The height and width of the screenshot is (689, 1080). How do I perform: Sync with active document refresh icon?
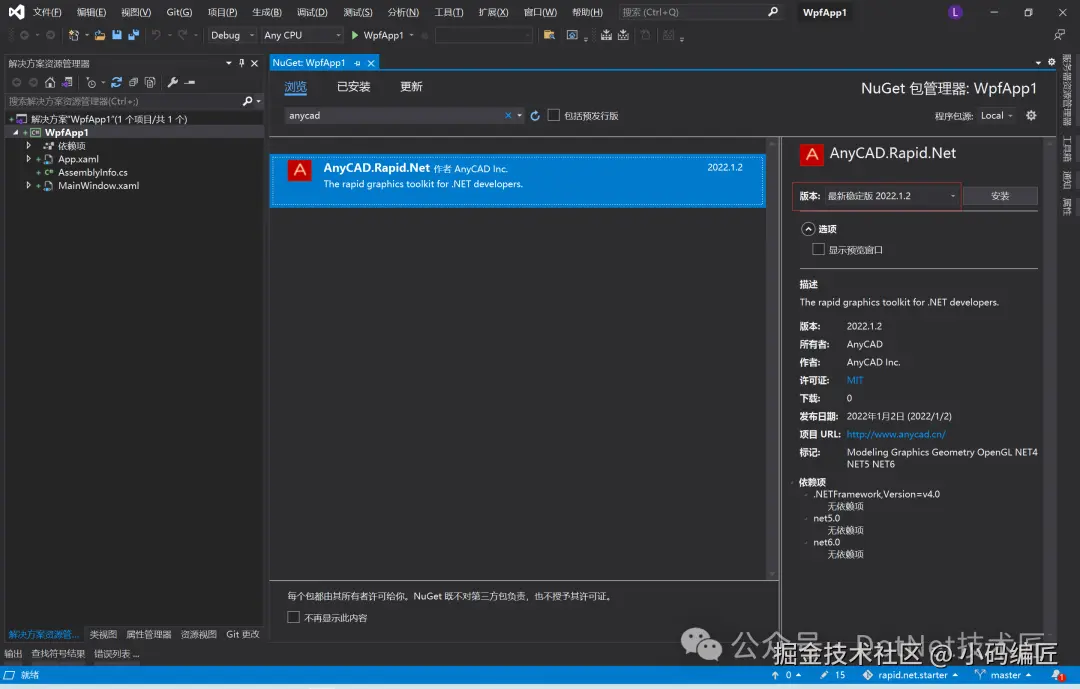116,83
